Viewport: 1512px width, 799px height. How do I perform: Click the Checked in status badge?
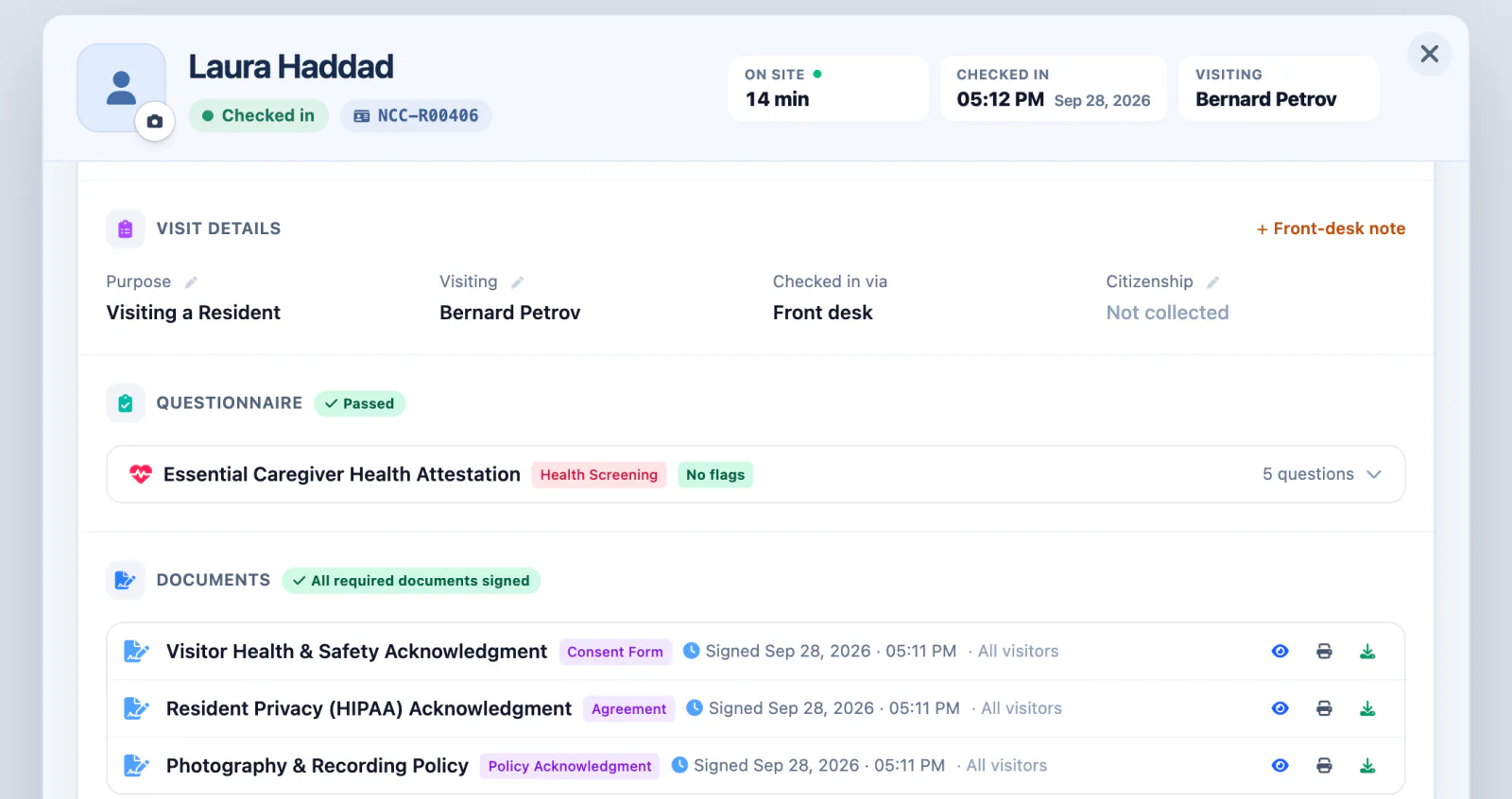pyautogui.click(x=258, y=115)
